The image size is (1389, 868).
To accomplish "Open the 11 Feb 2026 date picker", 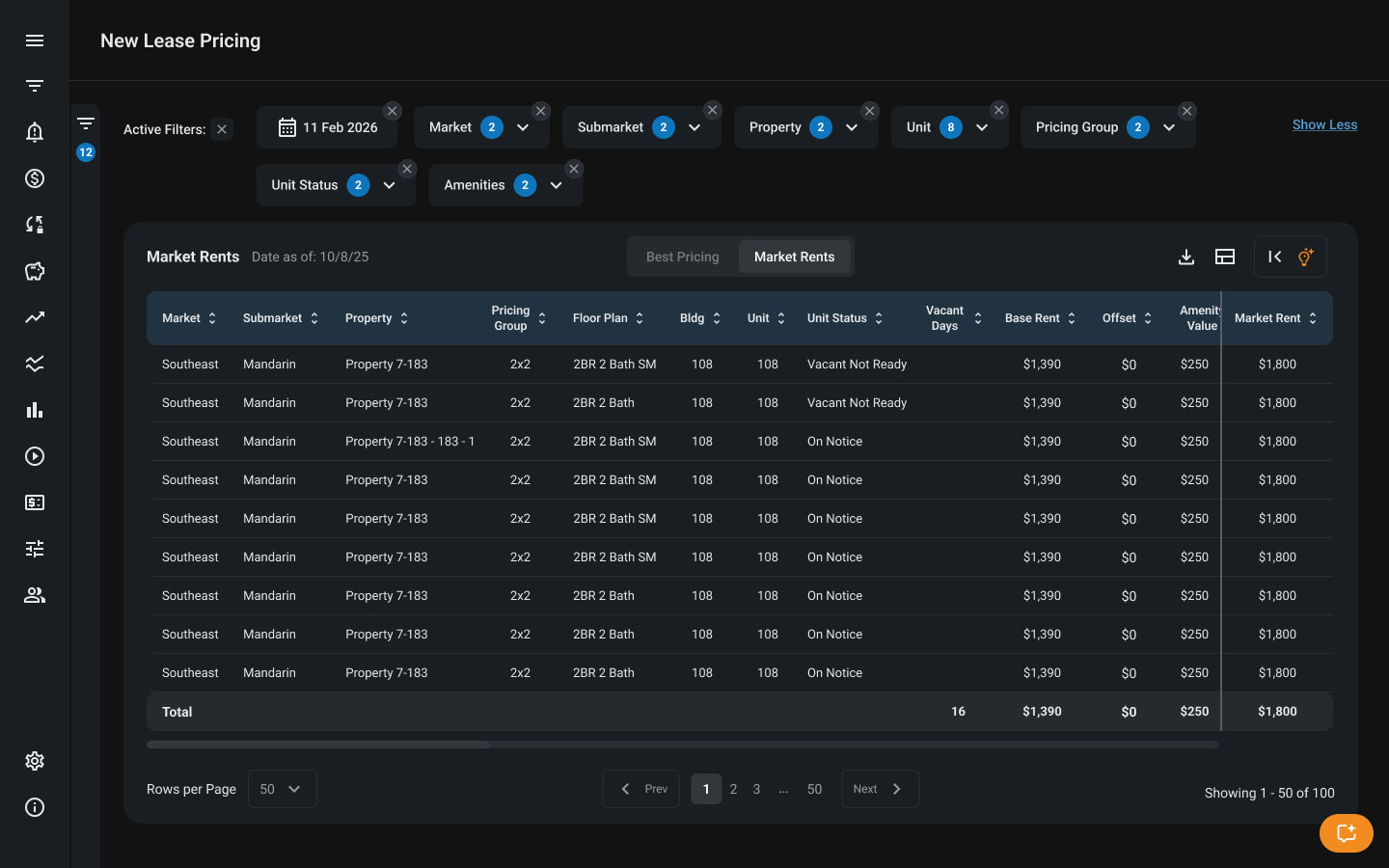I will click(x=327, y=127).
